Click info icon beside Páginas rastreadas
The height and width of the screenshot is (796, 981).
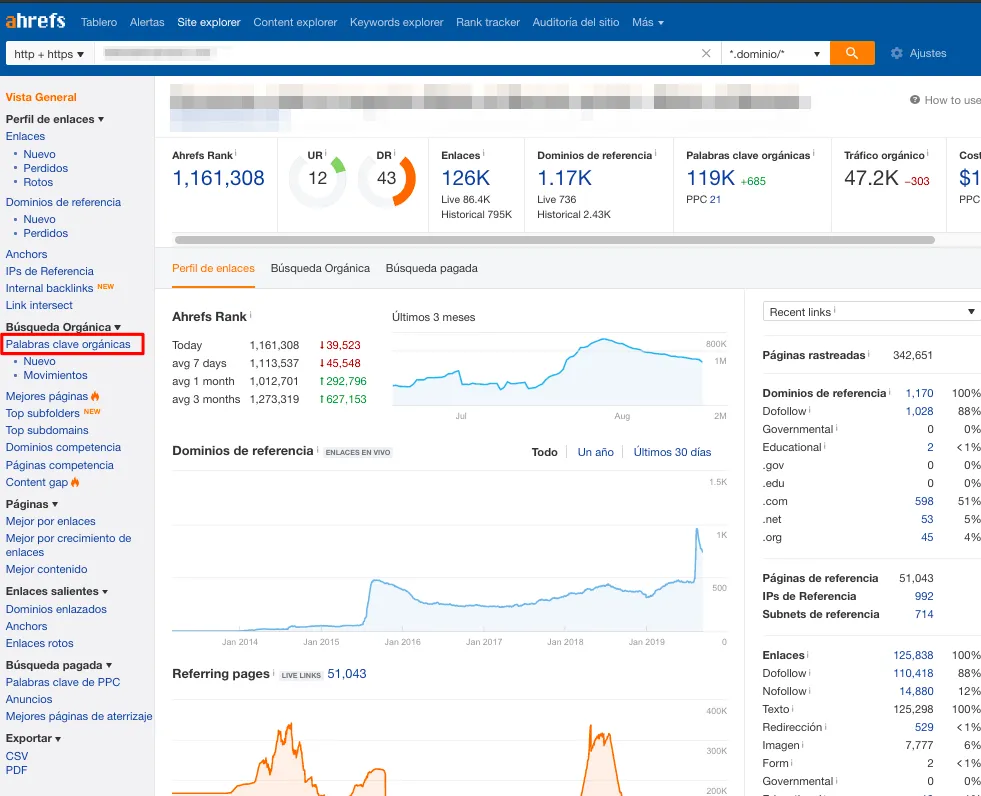(868, 353)
